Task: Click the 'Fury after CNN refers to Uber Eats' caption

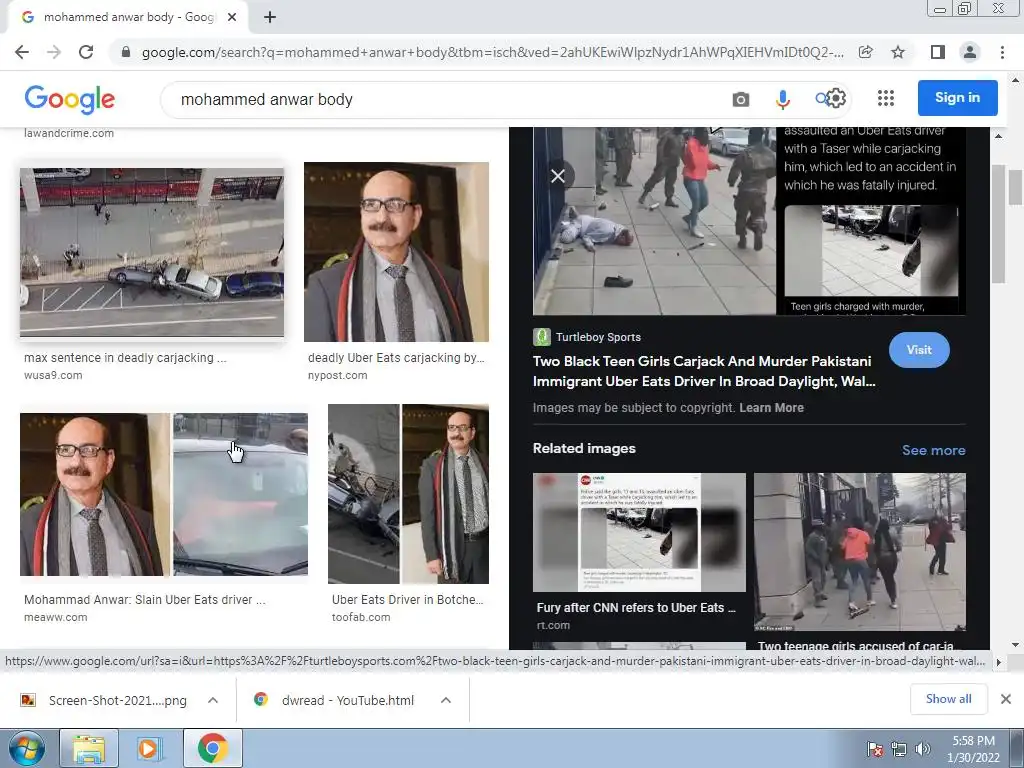Action: pyautogui.click(x=636, y=607)
